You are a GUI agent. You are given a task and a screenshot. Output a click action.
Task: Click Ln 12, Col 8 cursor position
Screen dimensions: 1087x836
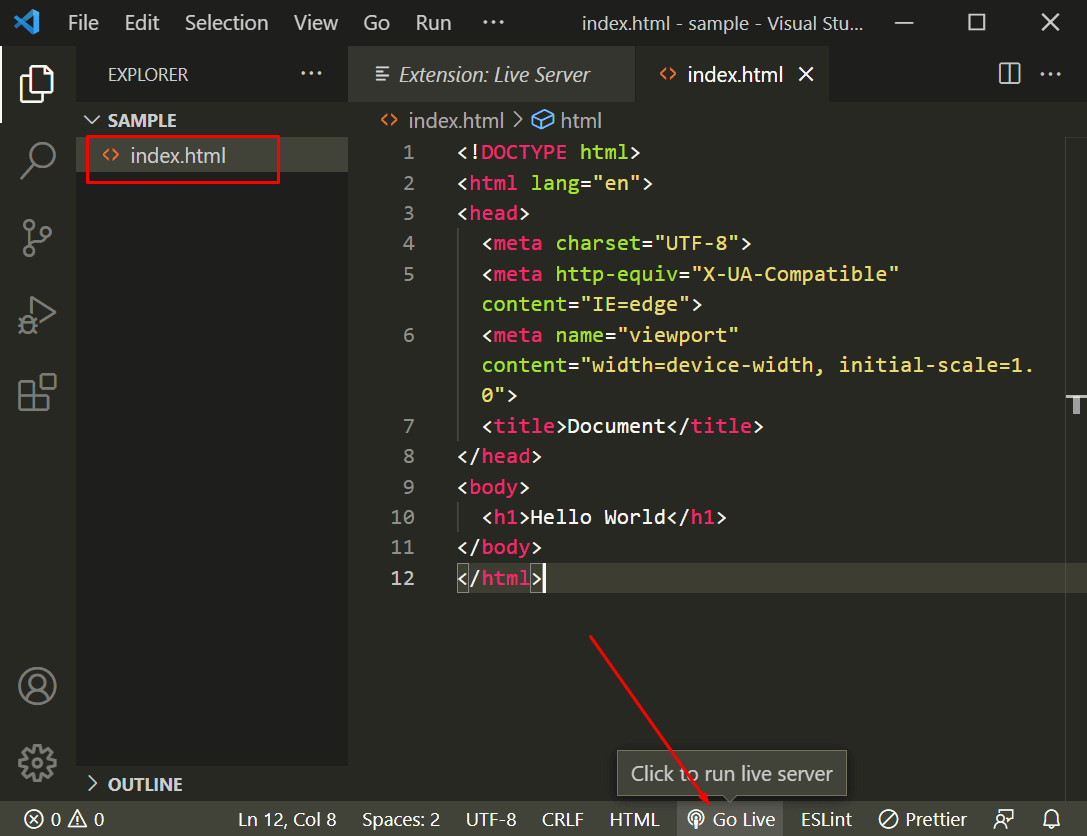287,819
